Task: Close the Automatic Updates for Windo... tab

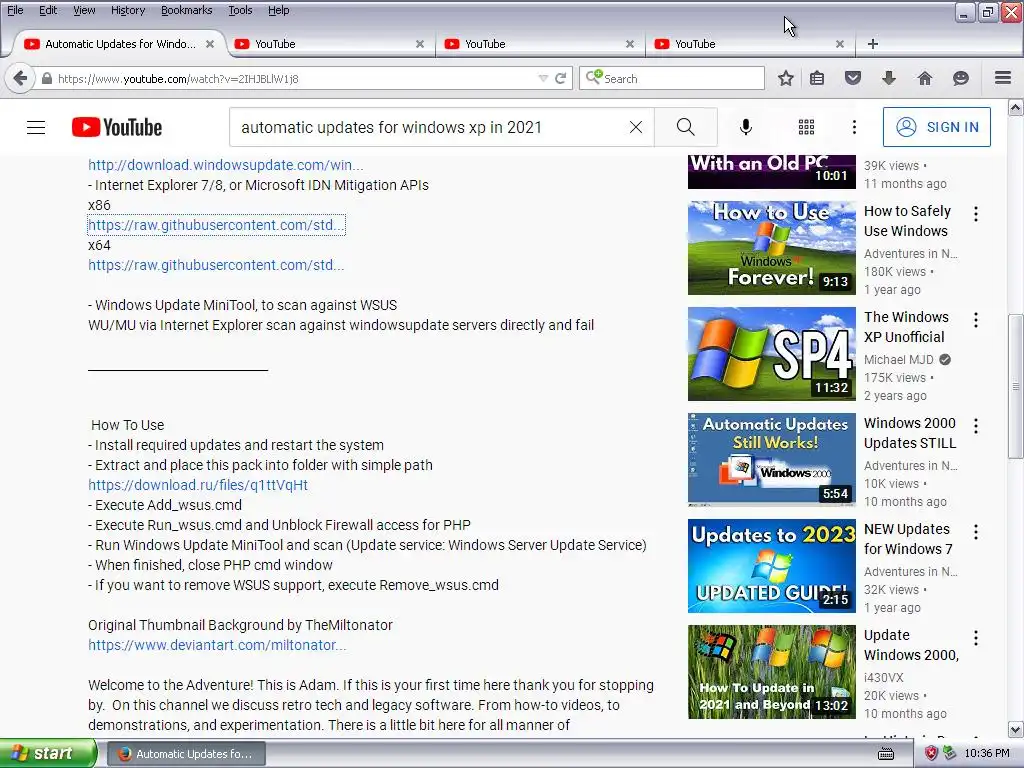Action: (210, 44)
